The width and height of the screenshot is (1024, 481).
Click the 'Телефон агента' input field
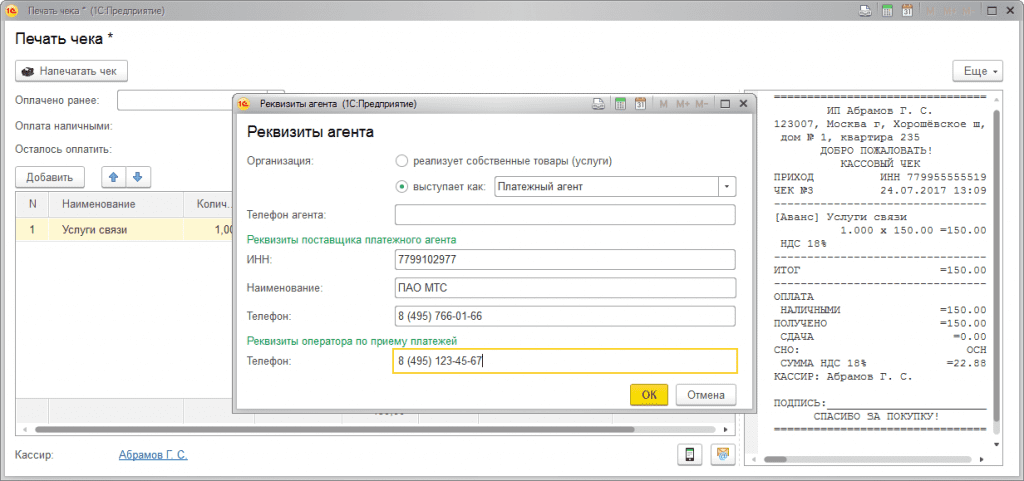point(565,215)
